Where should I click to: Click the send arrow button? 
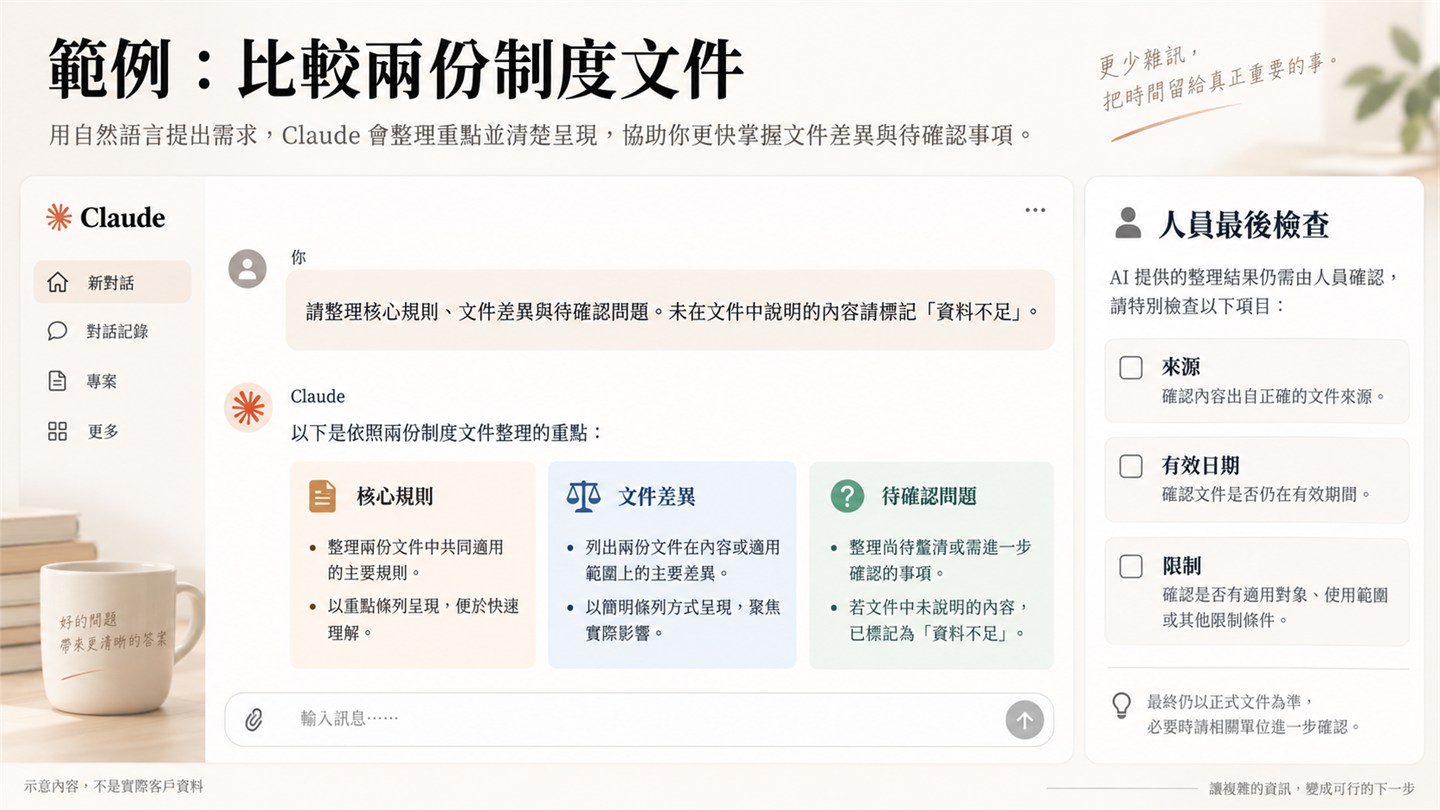[x=1024, y=719]
